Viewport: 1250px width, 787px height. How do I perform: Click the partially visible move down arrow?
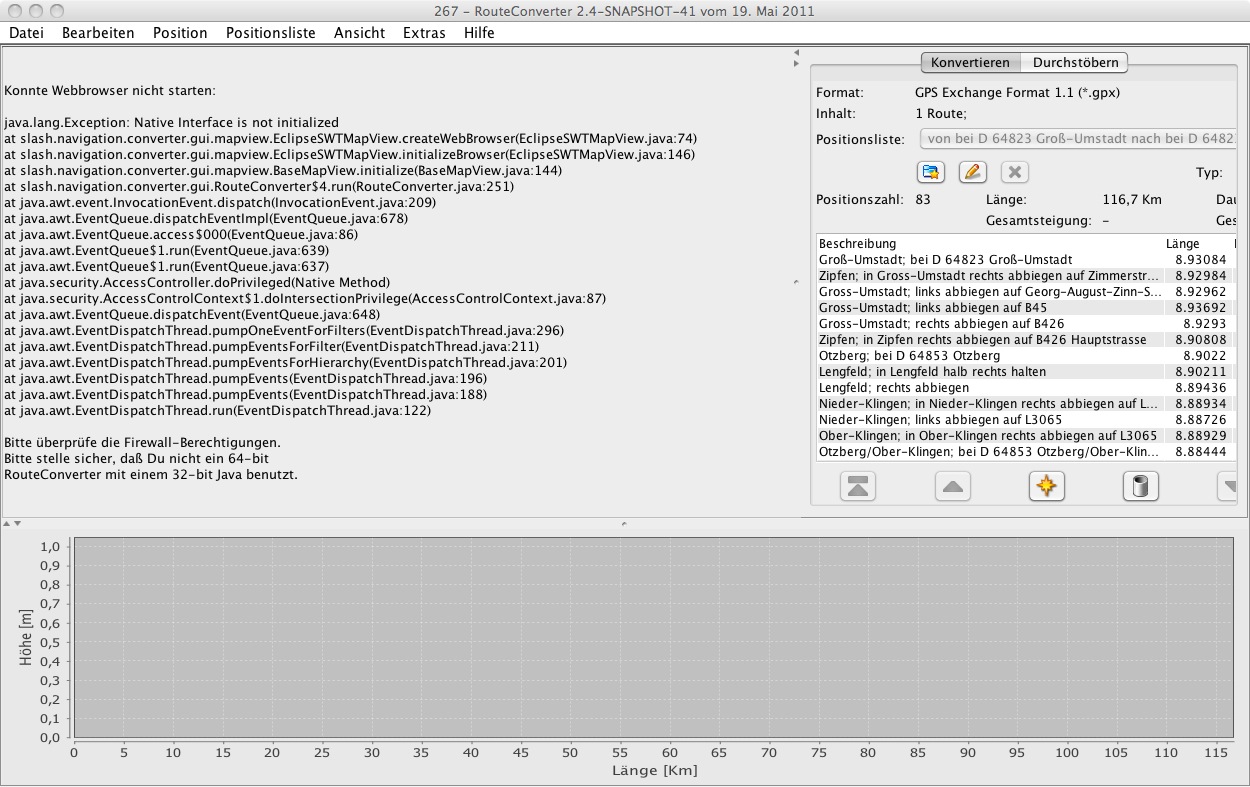1227,487
